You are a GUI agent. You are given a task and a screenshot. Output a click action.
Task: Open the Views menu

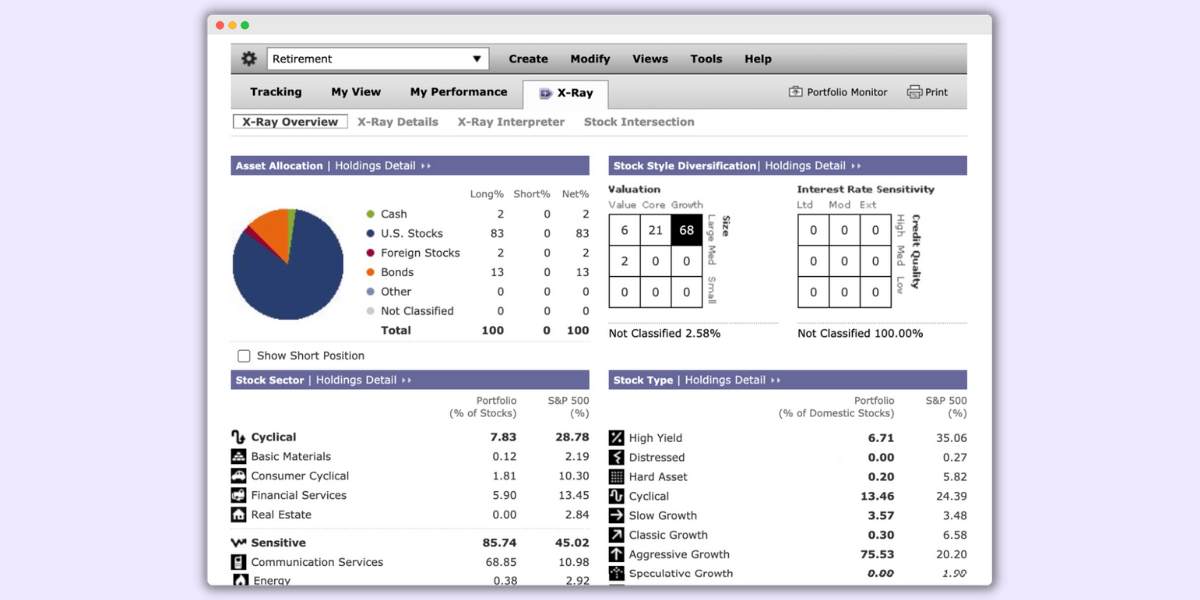click(x=650, y=59)
